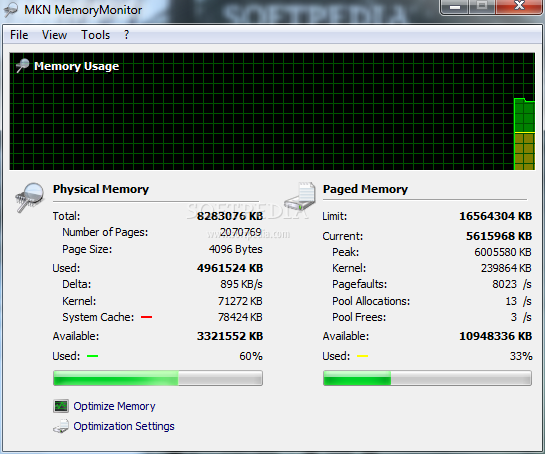This screenshot has height=454, width=545.
Task: Click Peak value 6005580 KB
Action: 503,252
